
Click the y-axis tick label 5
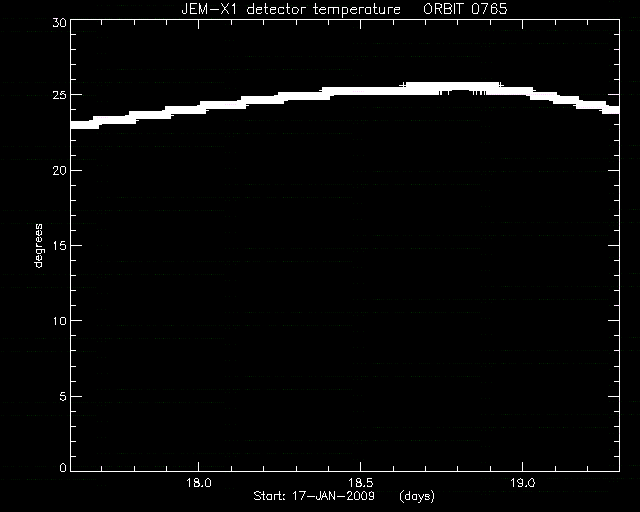pyautogui.click(x=63, y=396)
